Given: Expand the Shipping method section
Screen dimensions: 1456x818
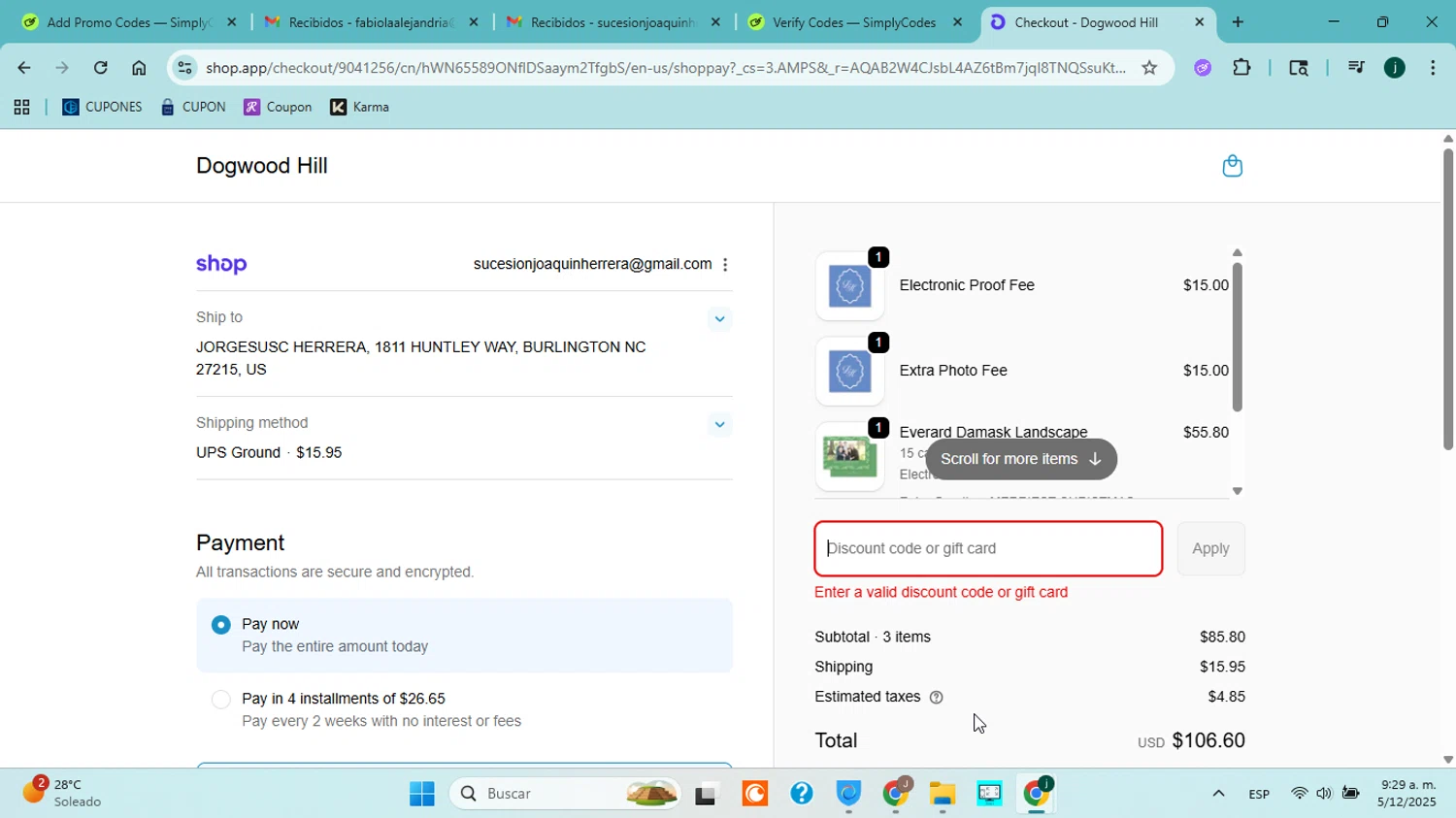Looking at the screenshot, I should point(719,424).
